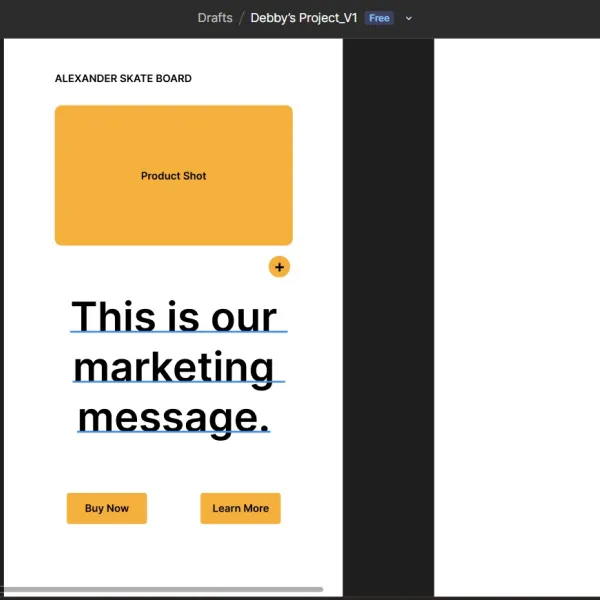This screenshot has height=600, width=600.
Task: Click the round plus icon
Action: click(x=279, y=267)
